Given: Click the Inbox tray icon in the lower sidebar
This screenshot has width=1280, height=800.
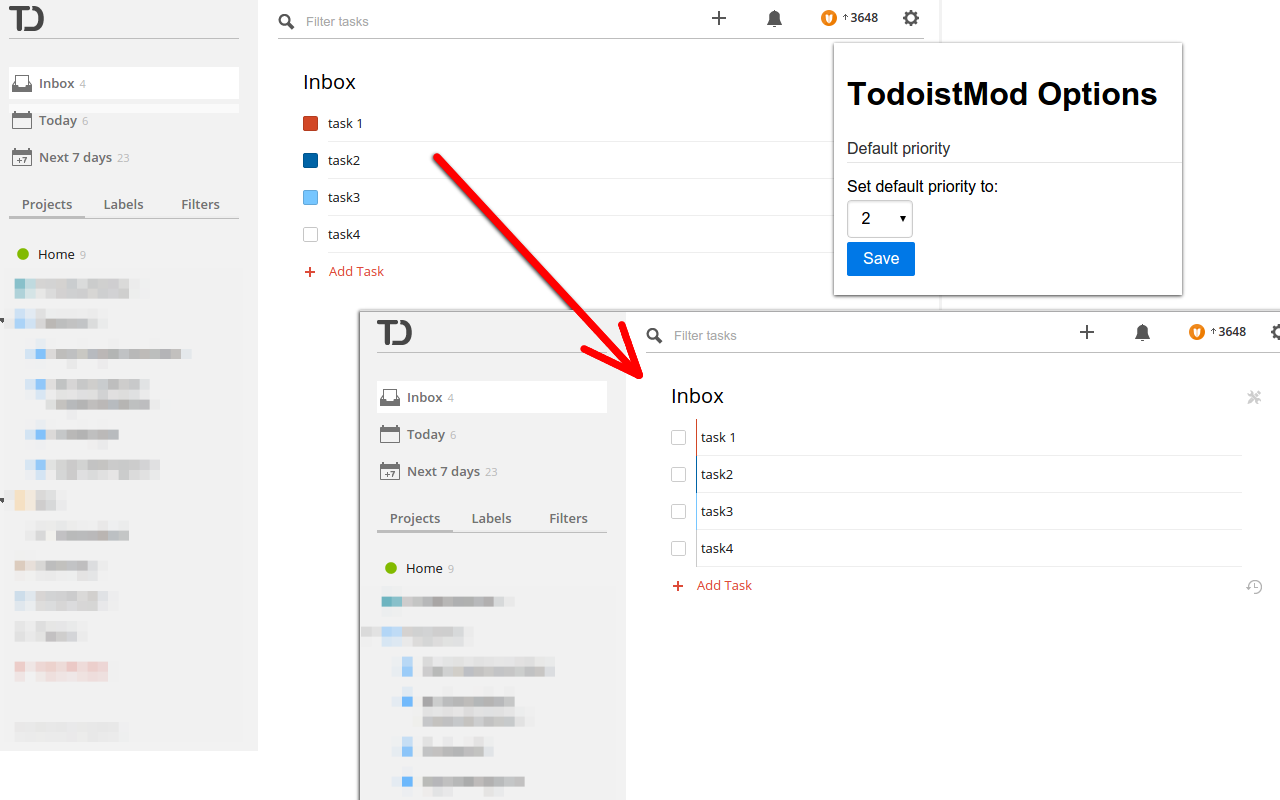Looking at the screenshot, I should [x=390, y=398].
